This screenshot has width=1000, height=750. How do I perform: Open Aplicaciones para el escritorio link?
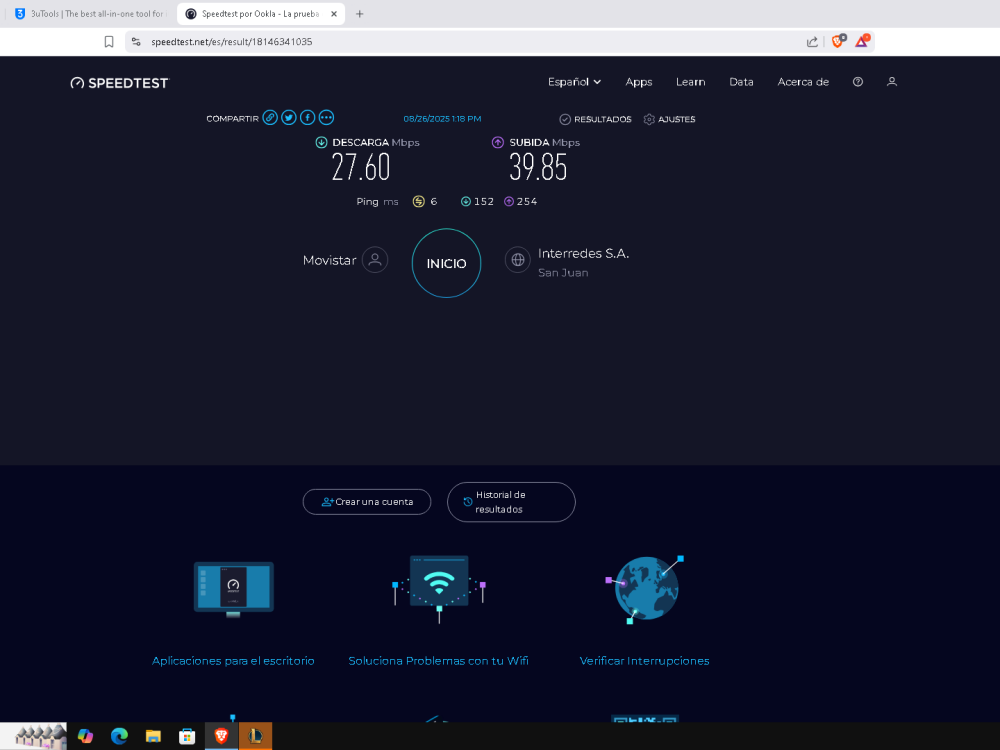[x=233, y=661]
